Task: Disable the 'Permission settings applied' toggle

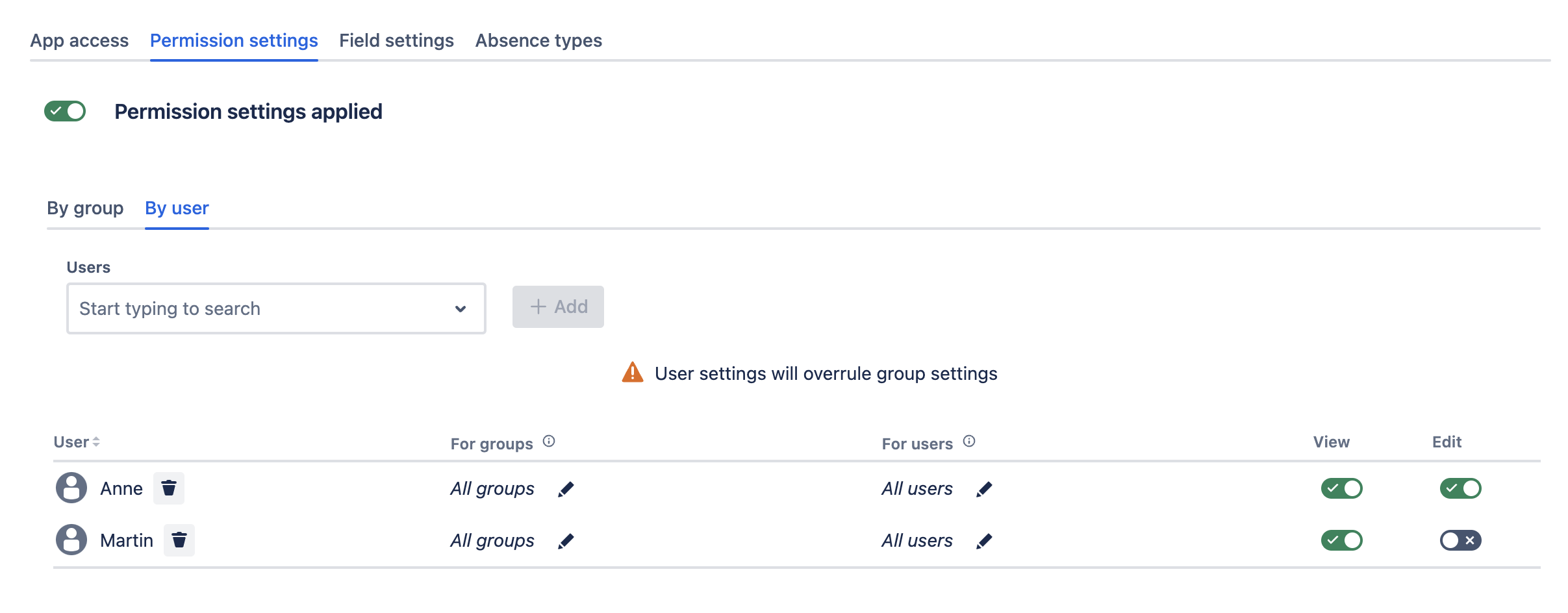Action: pos(65,111)
